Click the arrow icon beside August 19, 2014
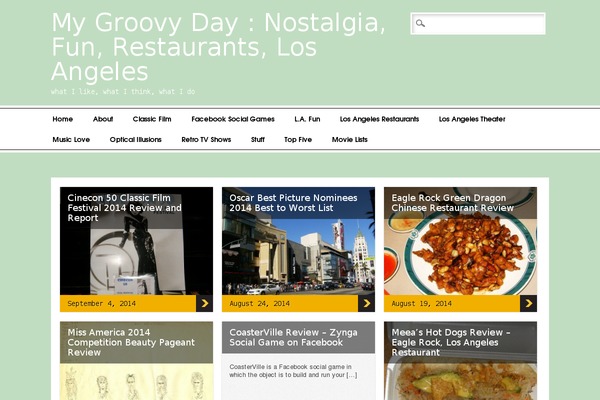 click(x=528, y=303)
